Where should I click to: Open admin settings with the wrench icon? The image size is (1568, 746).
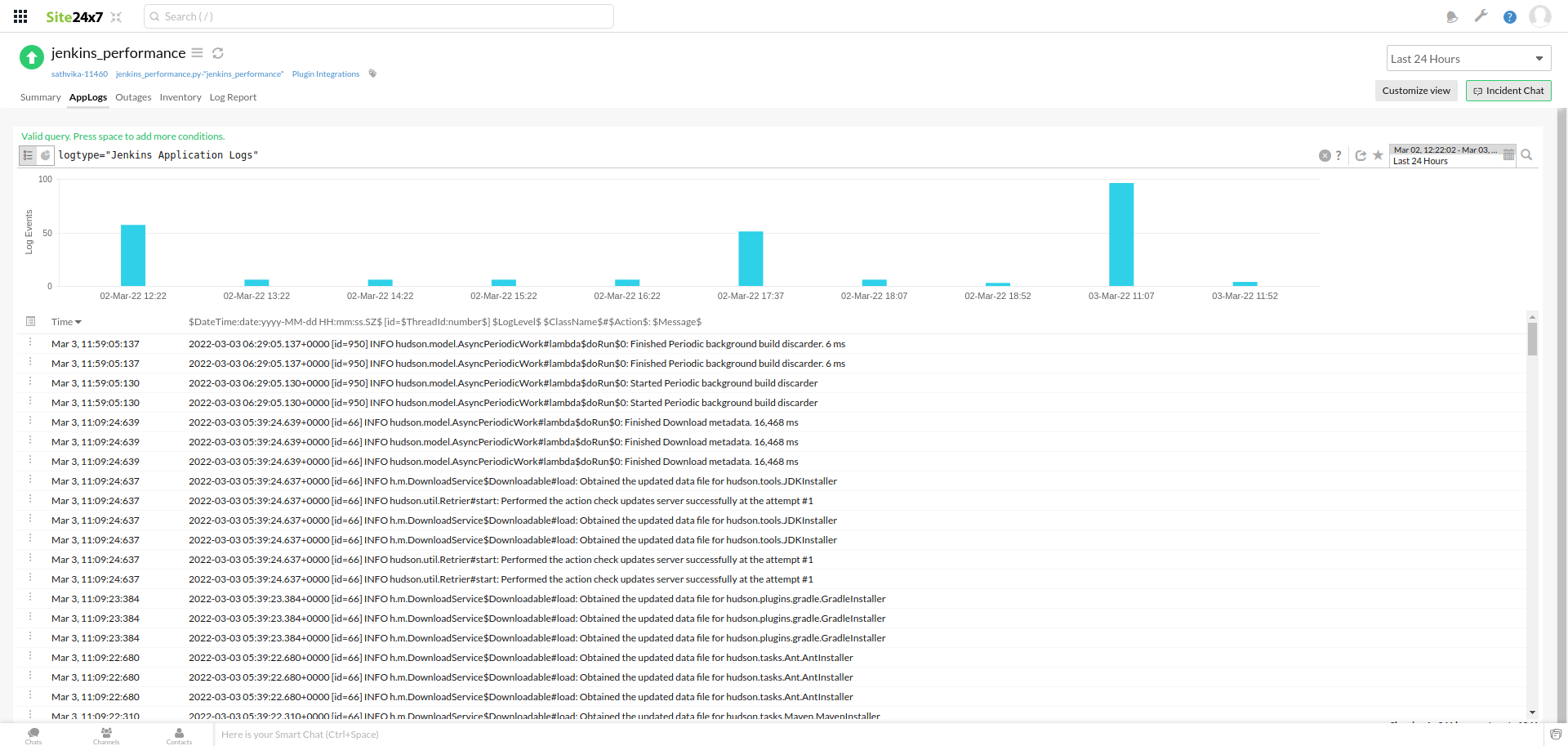(1481, 16)
